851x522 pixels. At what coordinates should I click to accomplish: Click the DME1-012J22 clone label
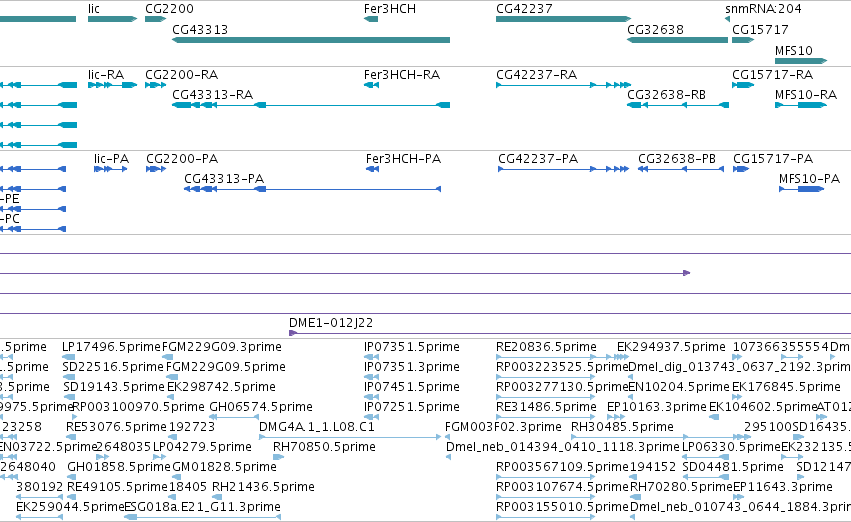tap(331, 323)
